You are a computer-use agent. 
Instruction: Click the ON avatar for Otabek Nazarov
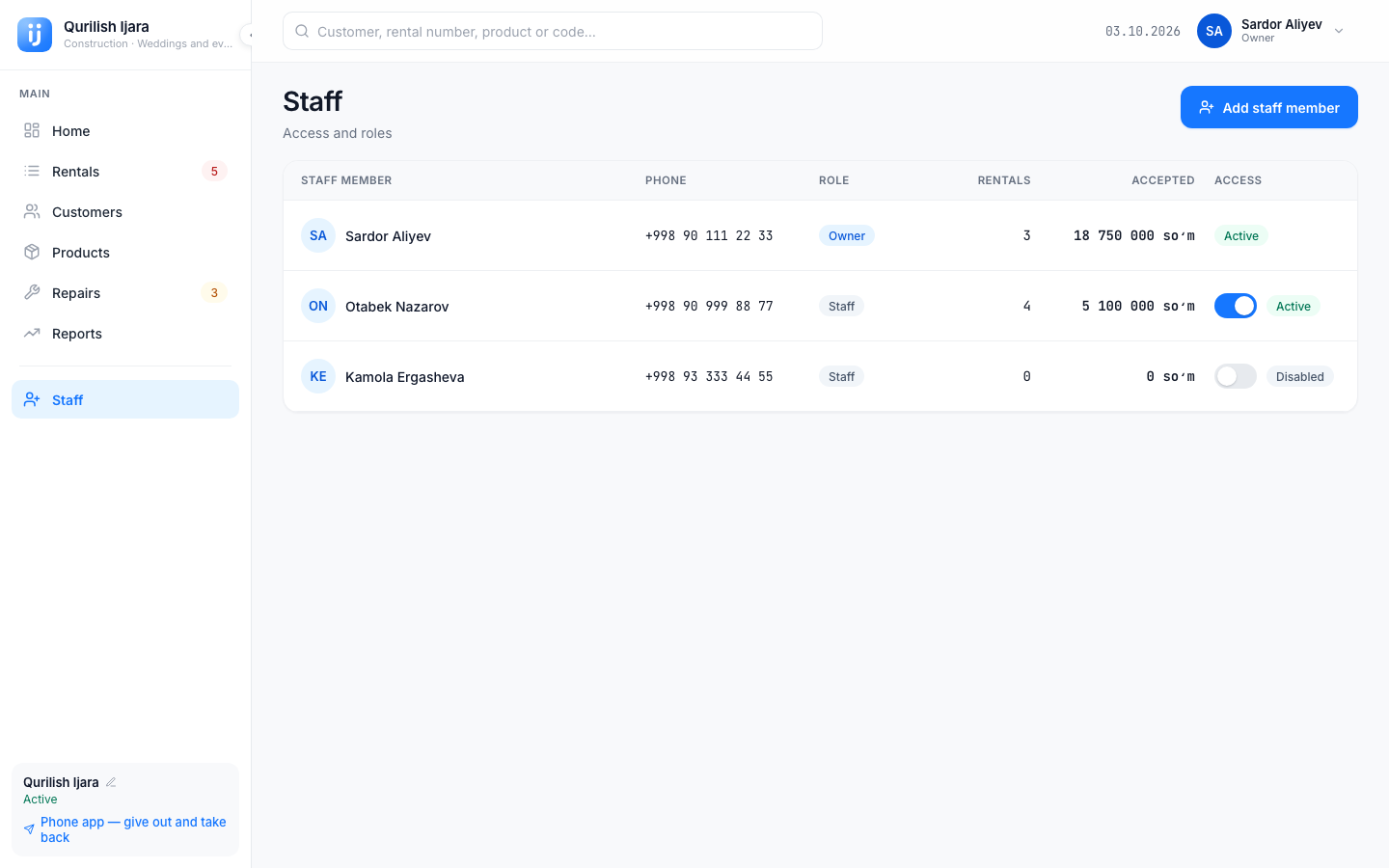coord(318,306)
